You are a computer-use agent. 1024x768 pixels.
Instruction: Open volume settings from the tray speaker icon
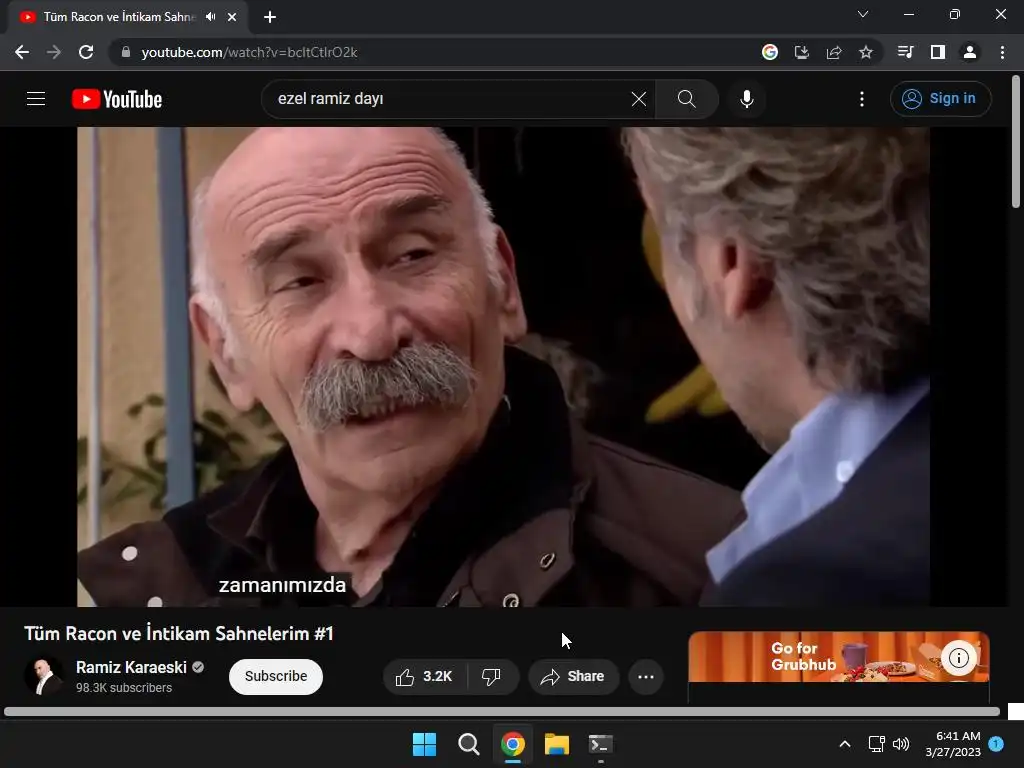point(901,744)
